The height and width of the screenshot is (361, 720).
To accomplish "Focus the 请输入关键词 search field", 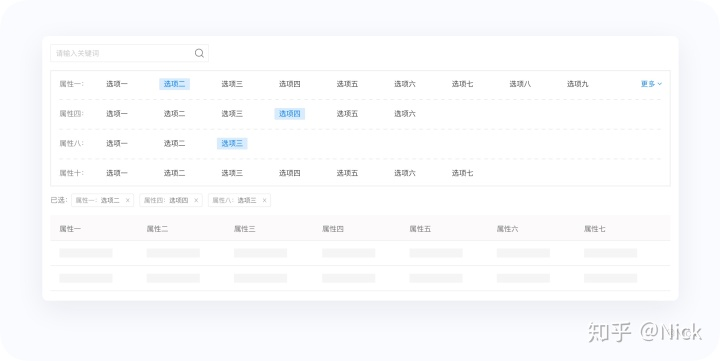I will [x=129, y=53].
